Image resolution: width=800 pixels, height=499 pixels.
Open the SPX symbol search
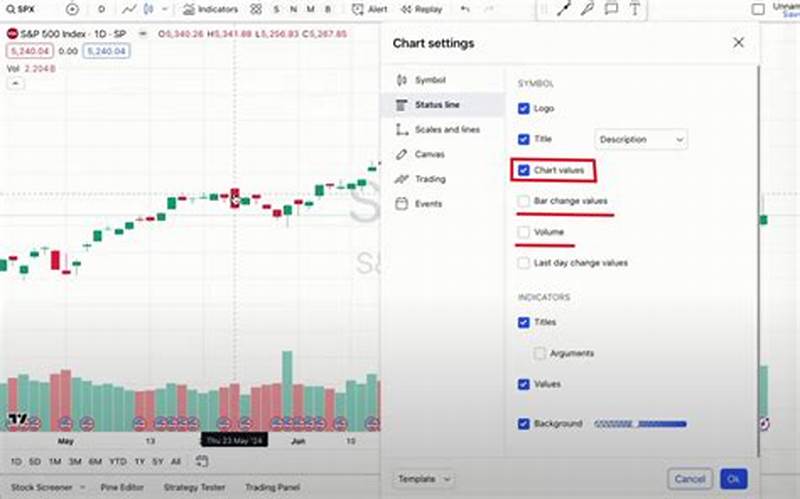click(x=20, y=9)
